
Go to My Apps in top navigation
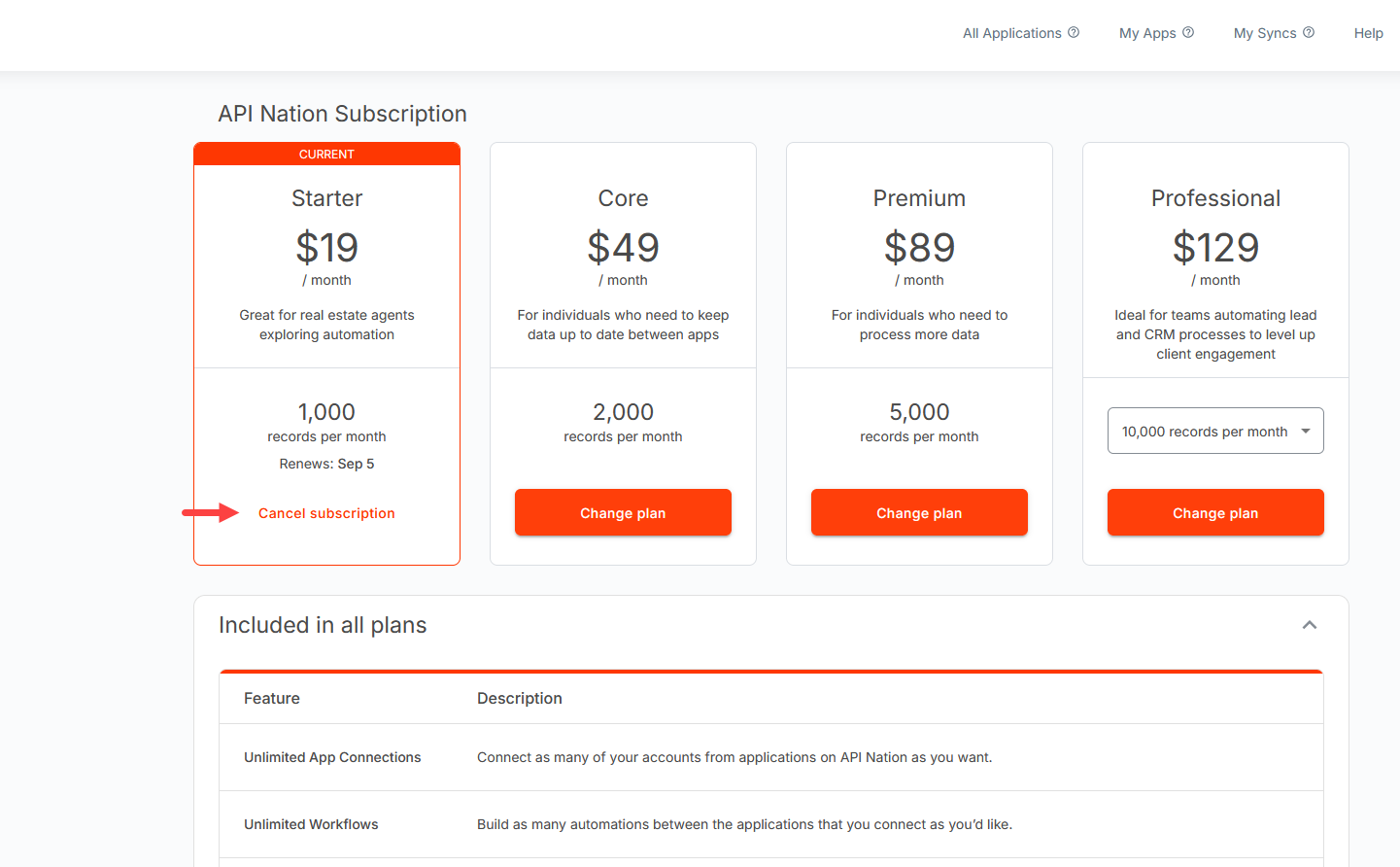(1146, 33)
